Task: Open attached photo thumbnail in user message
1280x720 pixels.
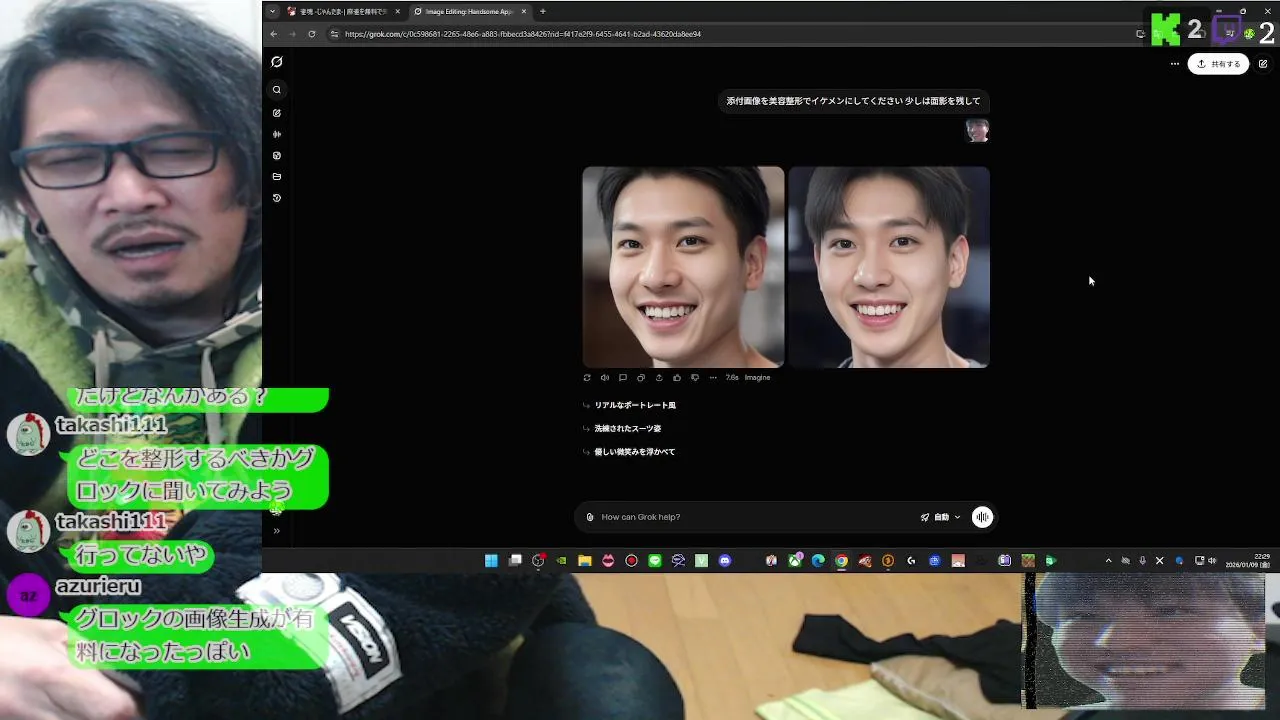Action: coord(977,131)
